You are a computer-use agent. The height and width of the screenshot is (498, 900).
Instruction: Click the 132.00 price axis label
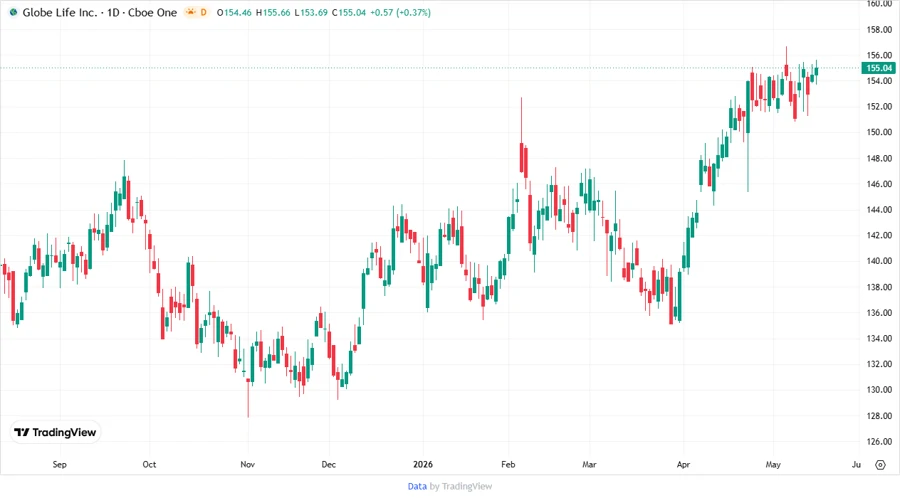(879, 364)
